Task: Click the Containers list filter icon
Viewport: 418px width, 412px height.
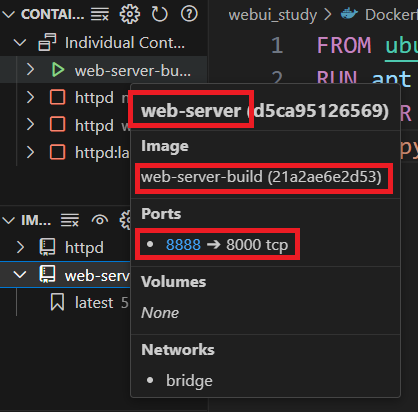Action: click(x=100, y=14)
